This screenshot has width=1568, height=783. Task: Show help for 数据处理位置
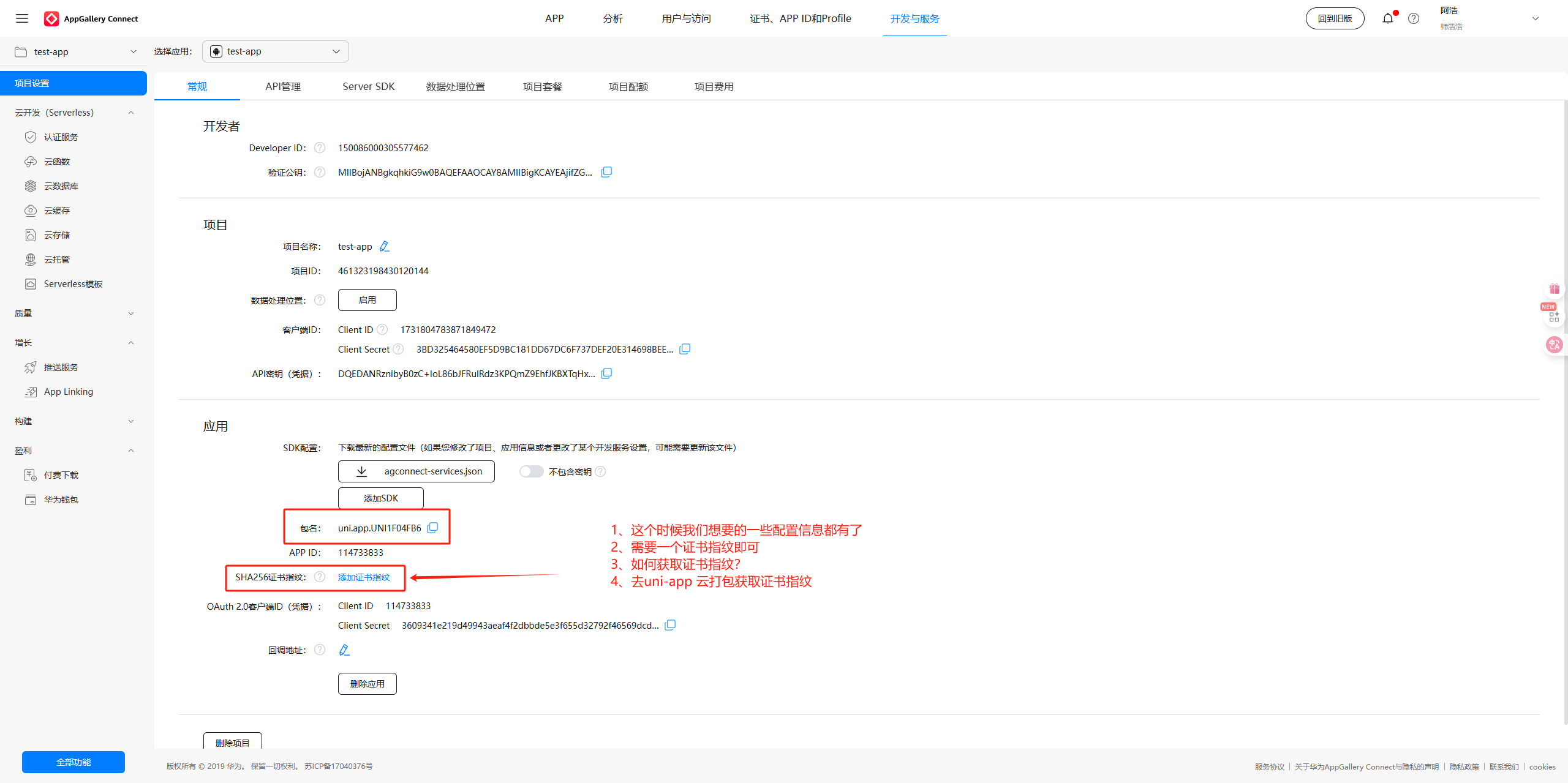point(320,300)
